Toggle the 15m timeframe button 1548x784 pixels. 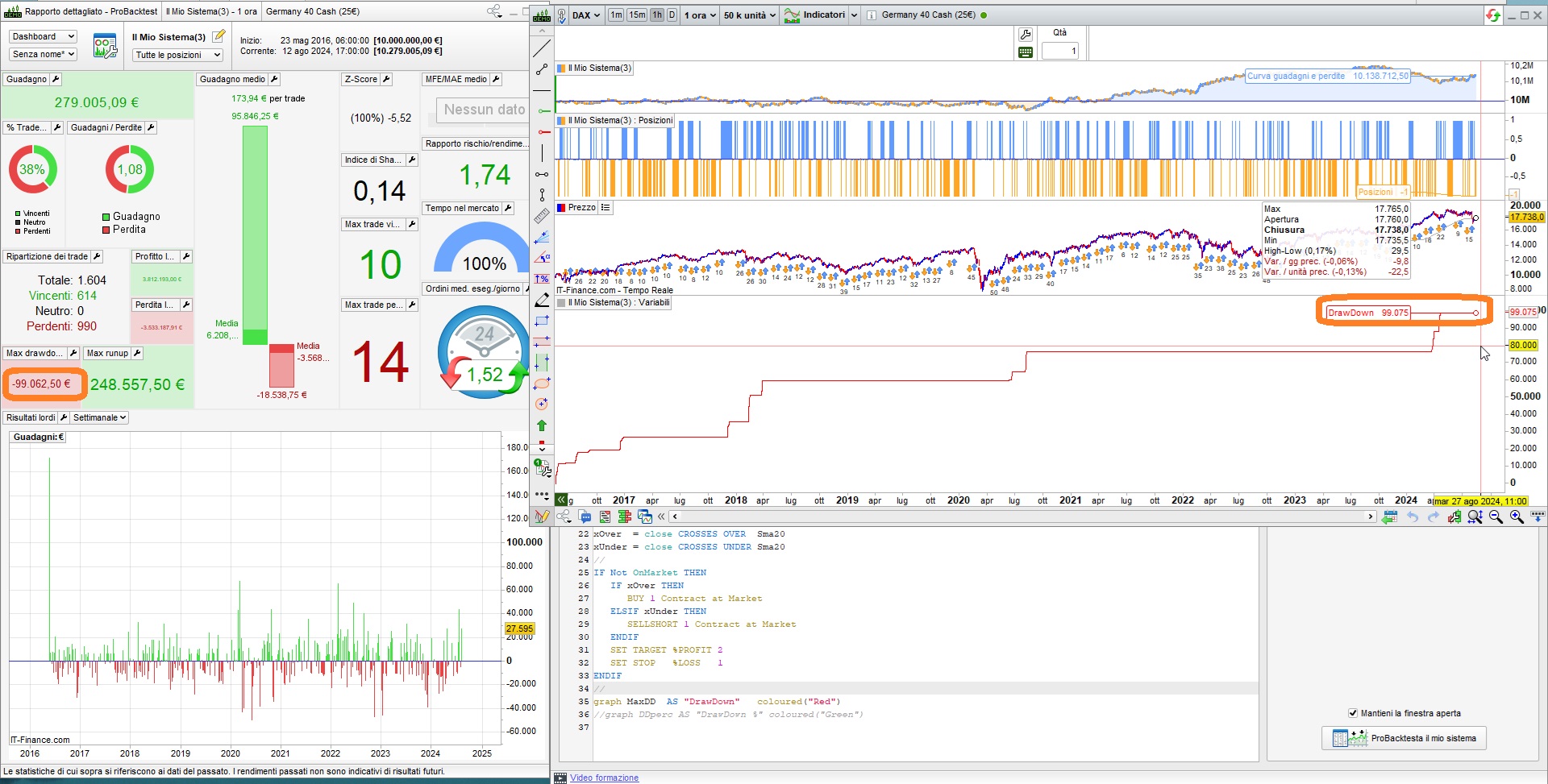pos(637,15)
